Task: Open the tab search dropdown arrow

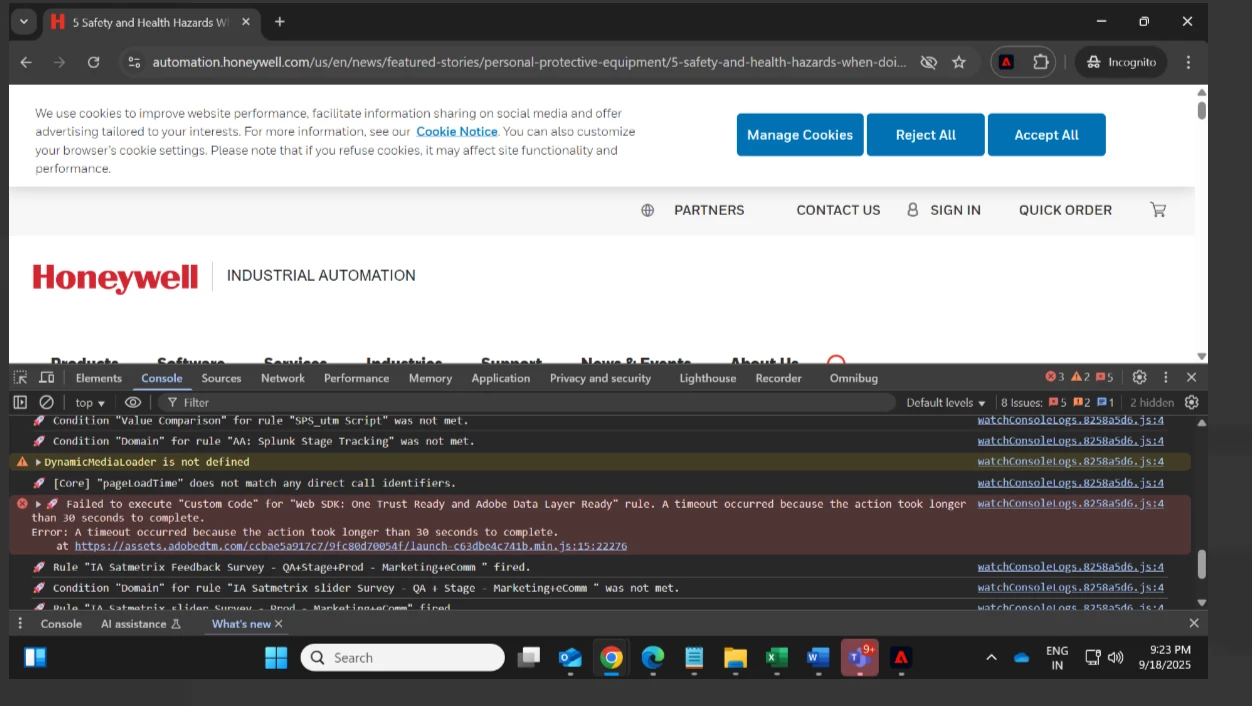Action: (24, 21)
